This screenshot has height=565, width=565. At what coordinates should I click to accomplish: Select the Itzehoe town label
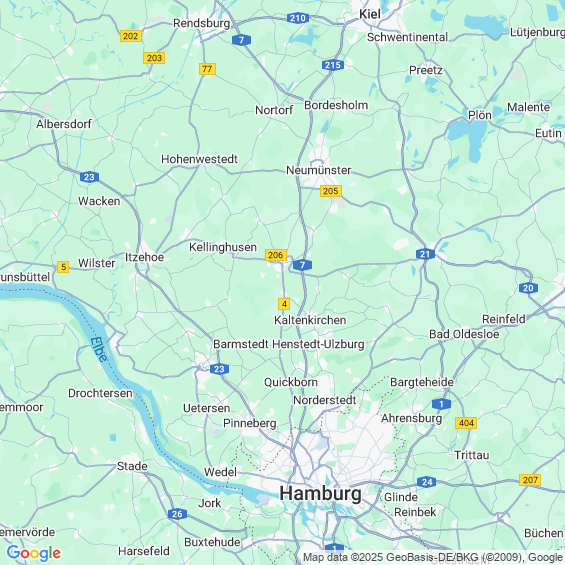click(x=144, y=257)
